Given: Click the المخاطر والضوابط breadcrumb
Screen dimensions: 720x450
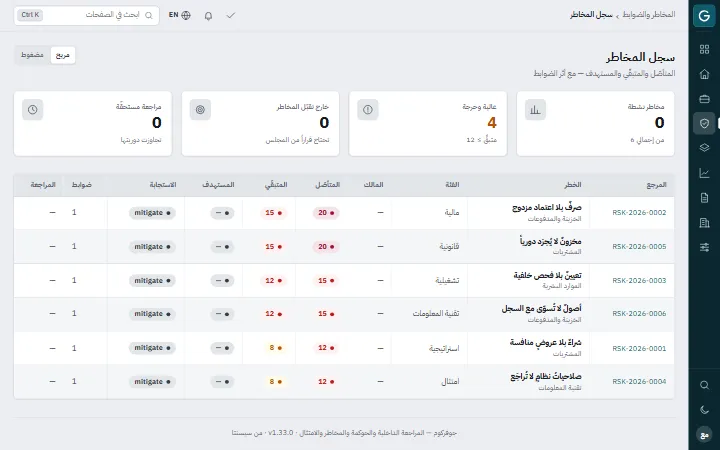Looking at the screenshot, I should (648, 15).
